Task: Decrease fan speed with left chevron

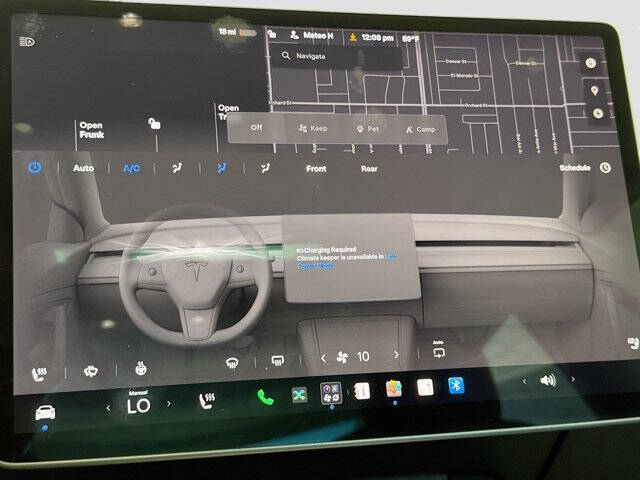Action: [323, 358]
